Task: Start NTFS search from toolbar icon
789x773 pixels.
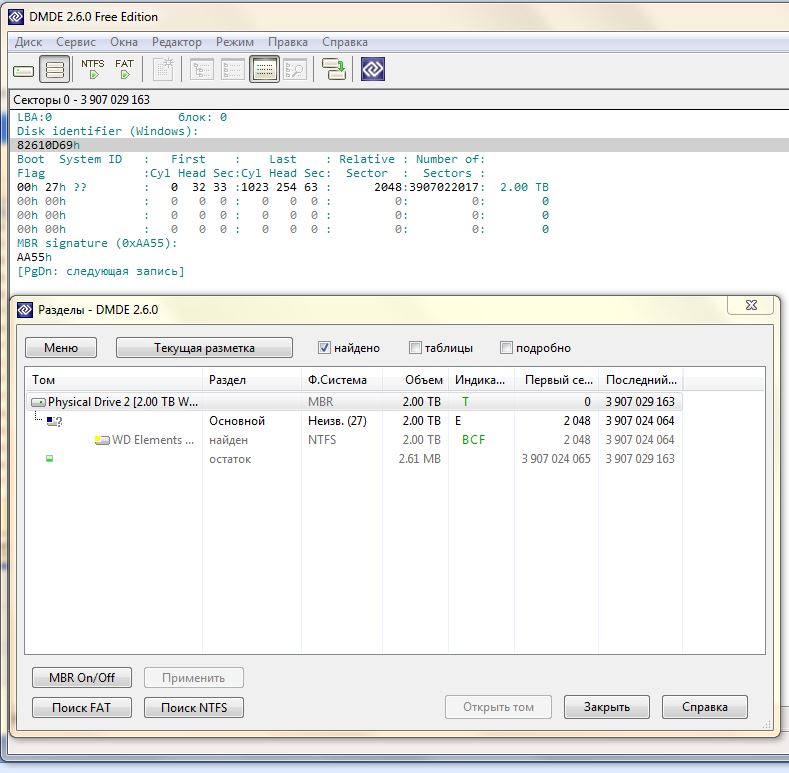Action: coord(92,69)
